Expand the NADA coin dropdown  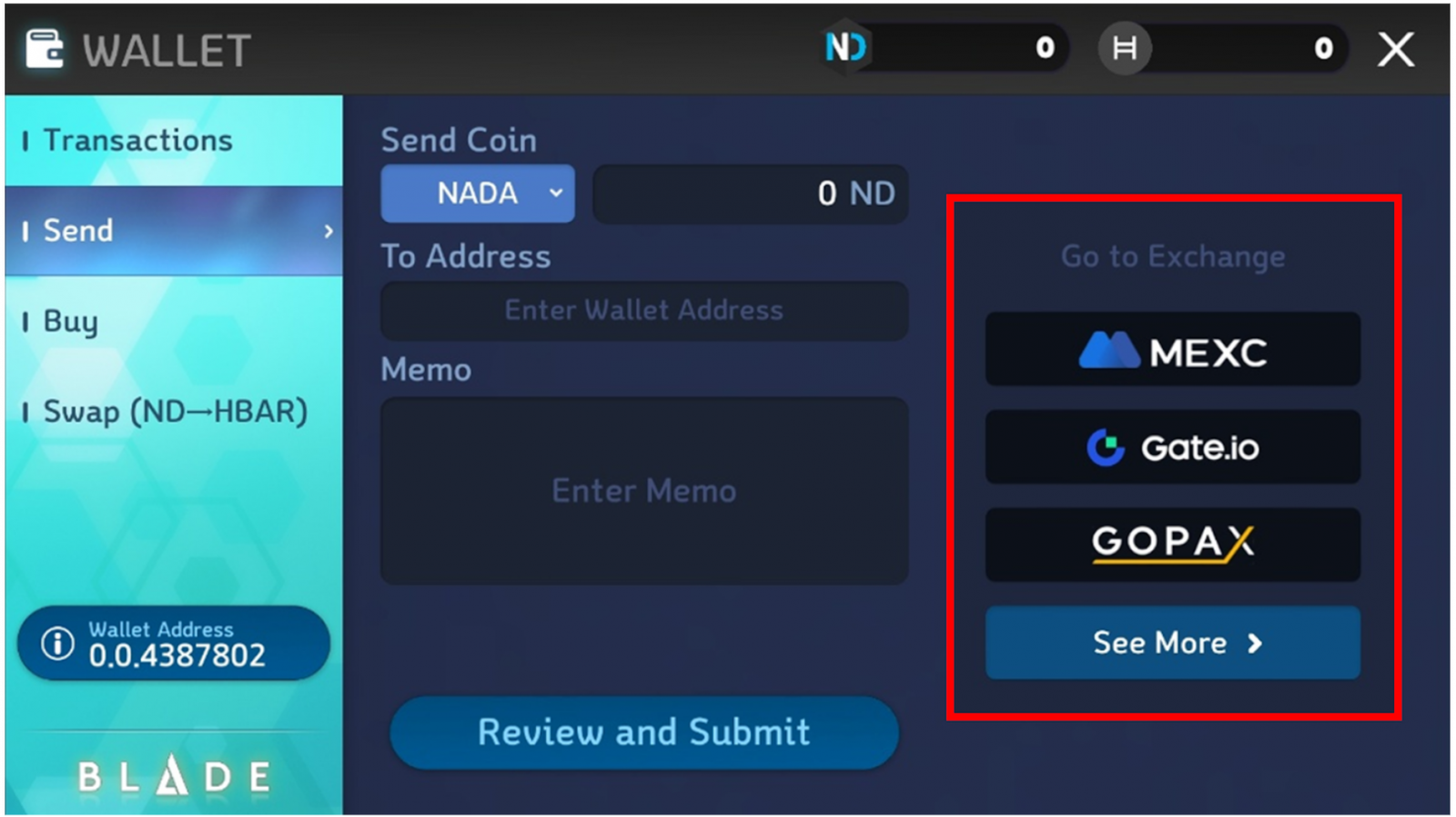tap(478, 193)
